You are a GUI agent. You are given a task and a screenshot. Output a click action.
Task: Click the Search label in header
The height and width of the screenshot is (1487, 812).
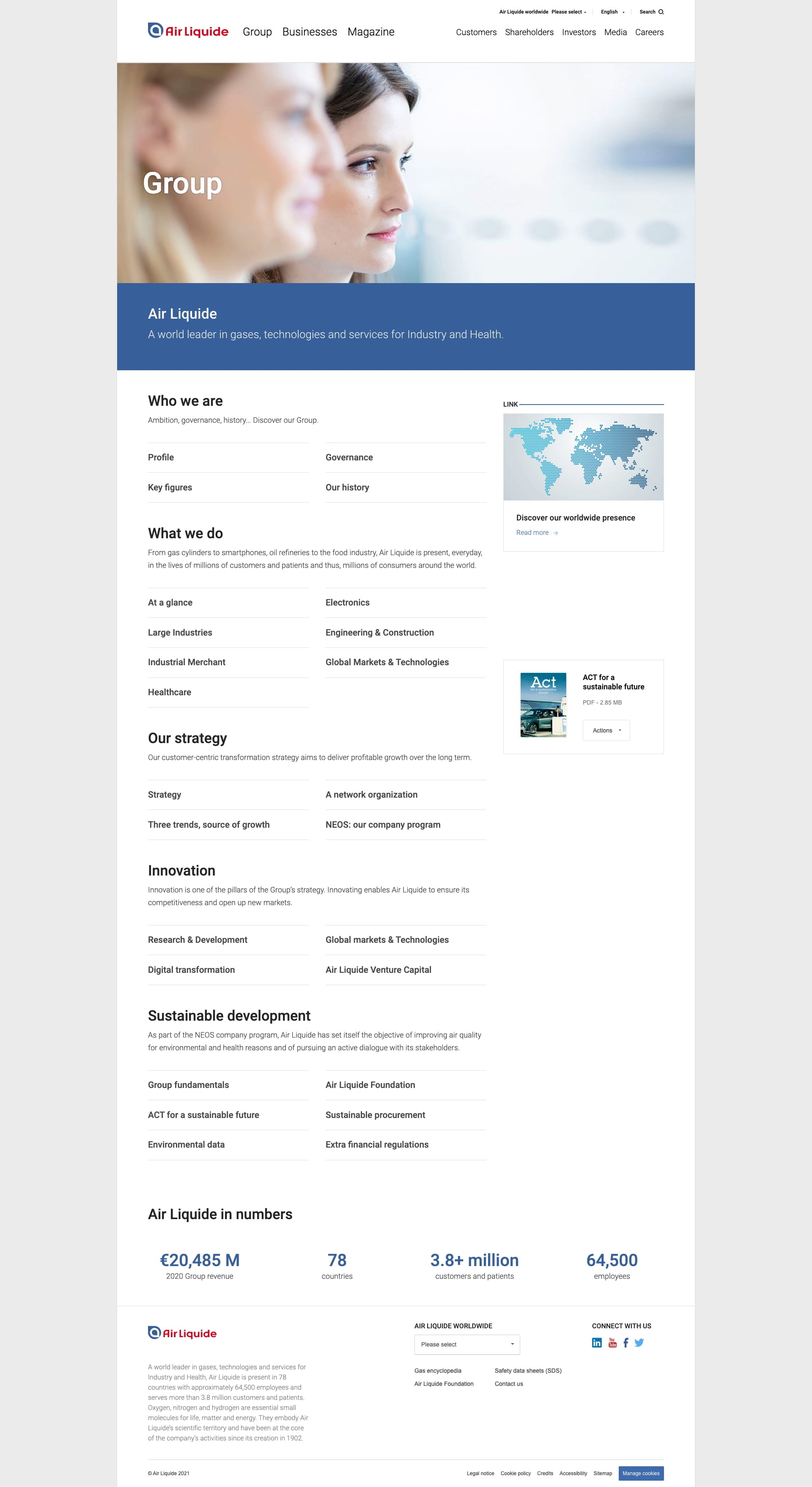[647, 11]
